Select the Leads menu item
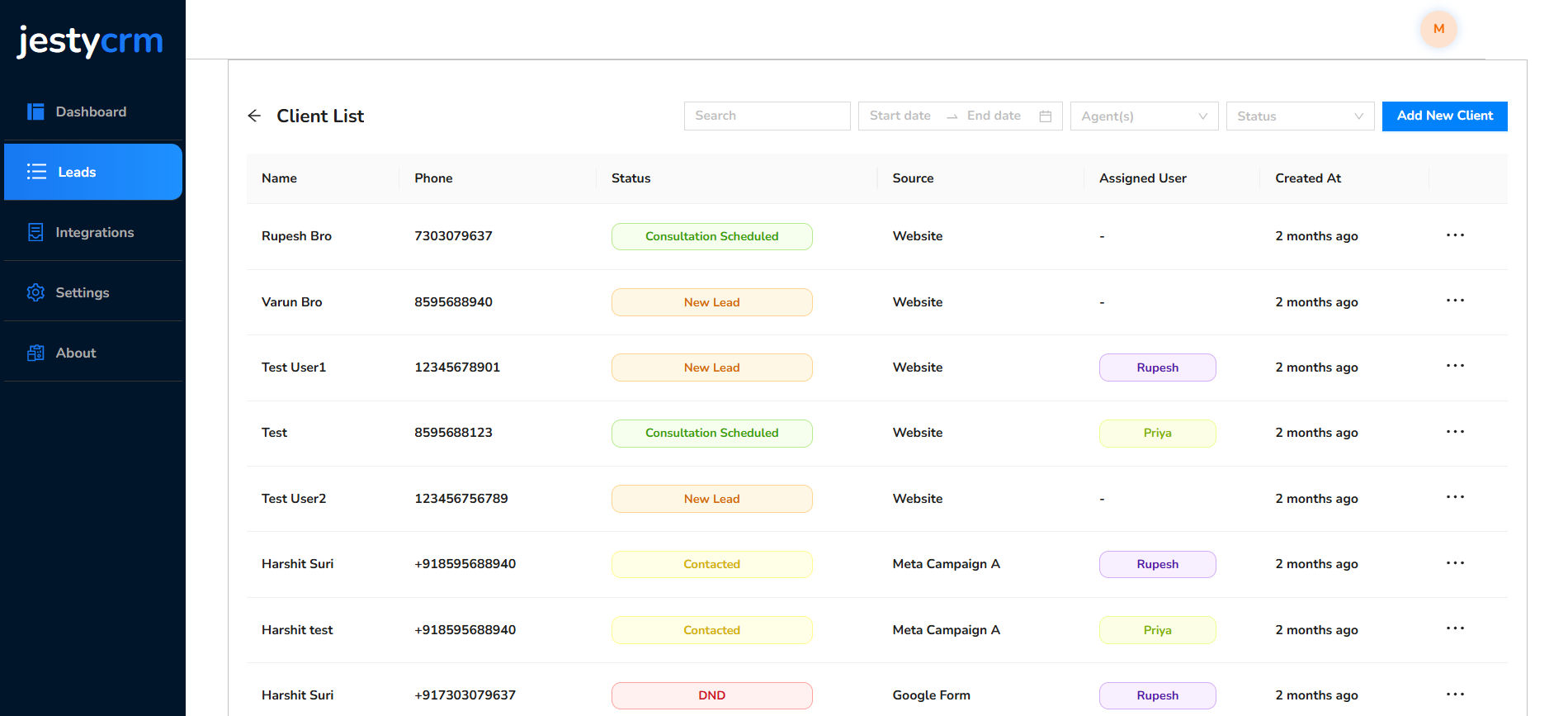This screenshot has width=1568, height=716. (93, 172)
